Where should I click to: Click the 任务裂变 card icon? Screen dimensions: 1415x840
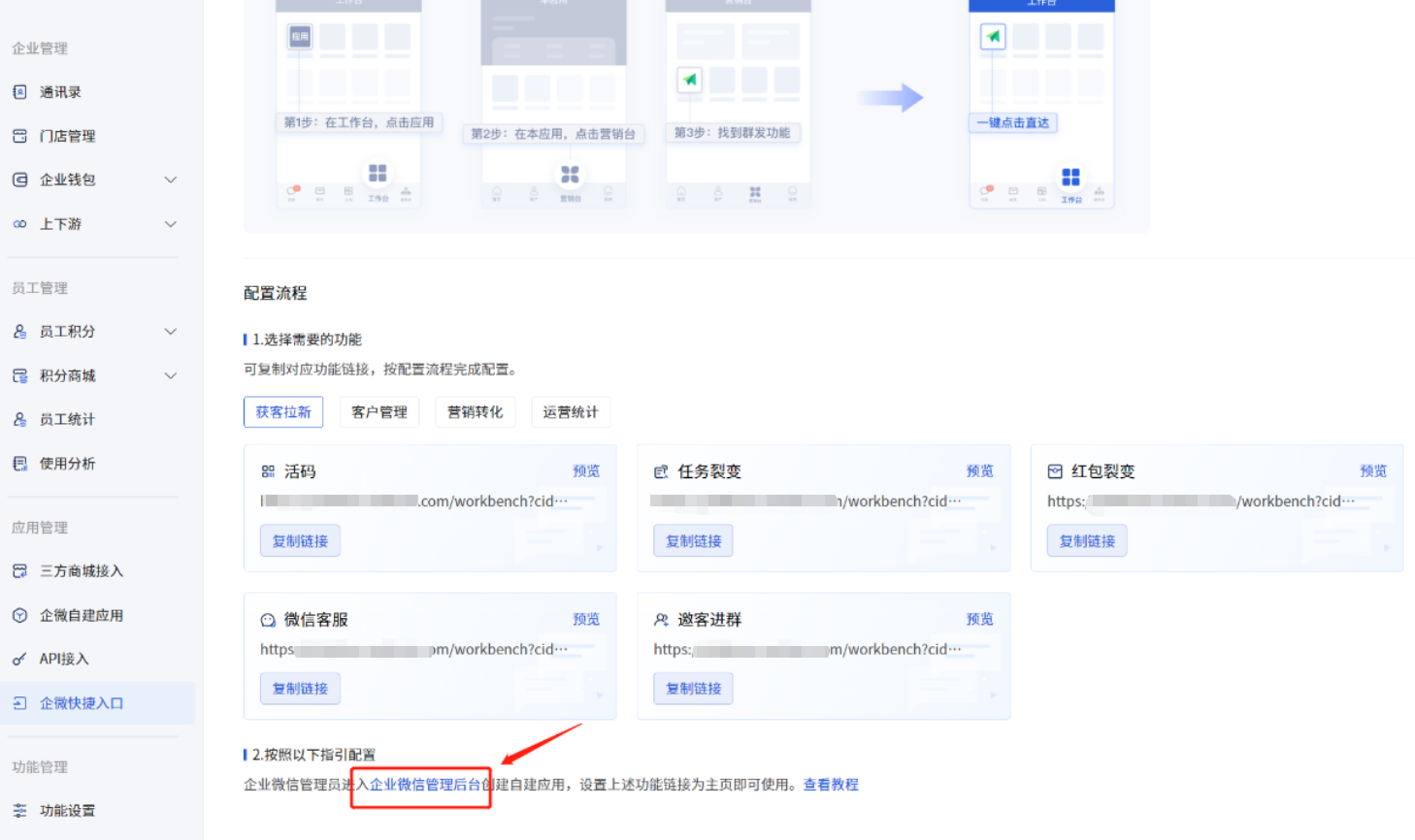pyautogui.click(x=661, y=471)
